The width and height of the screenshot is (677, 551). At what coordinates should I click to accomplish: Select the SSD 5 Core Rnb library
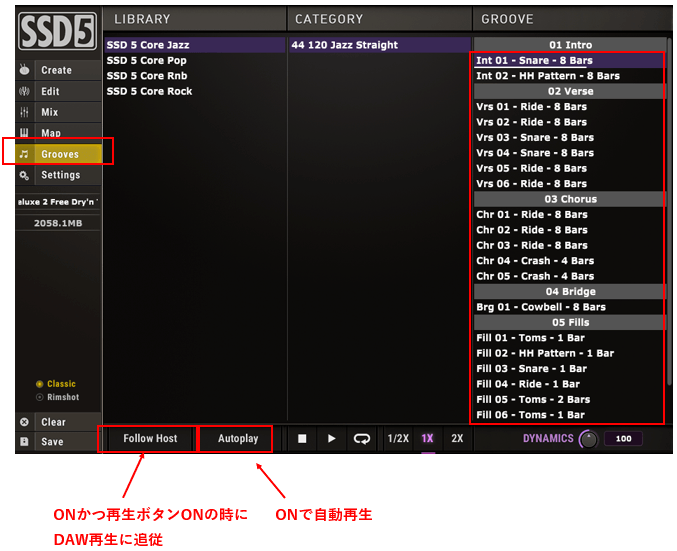pyautogui.click(x=195, y=76)
